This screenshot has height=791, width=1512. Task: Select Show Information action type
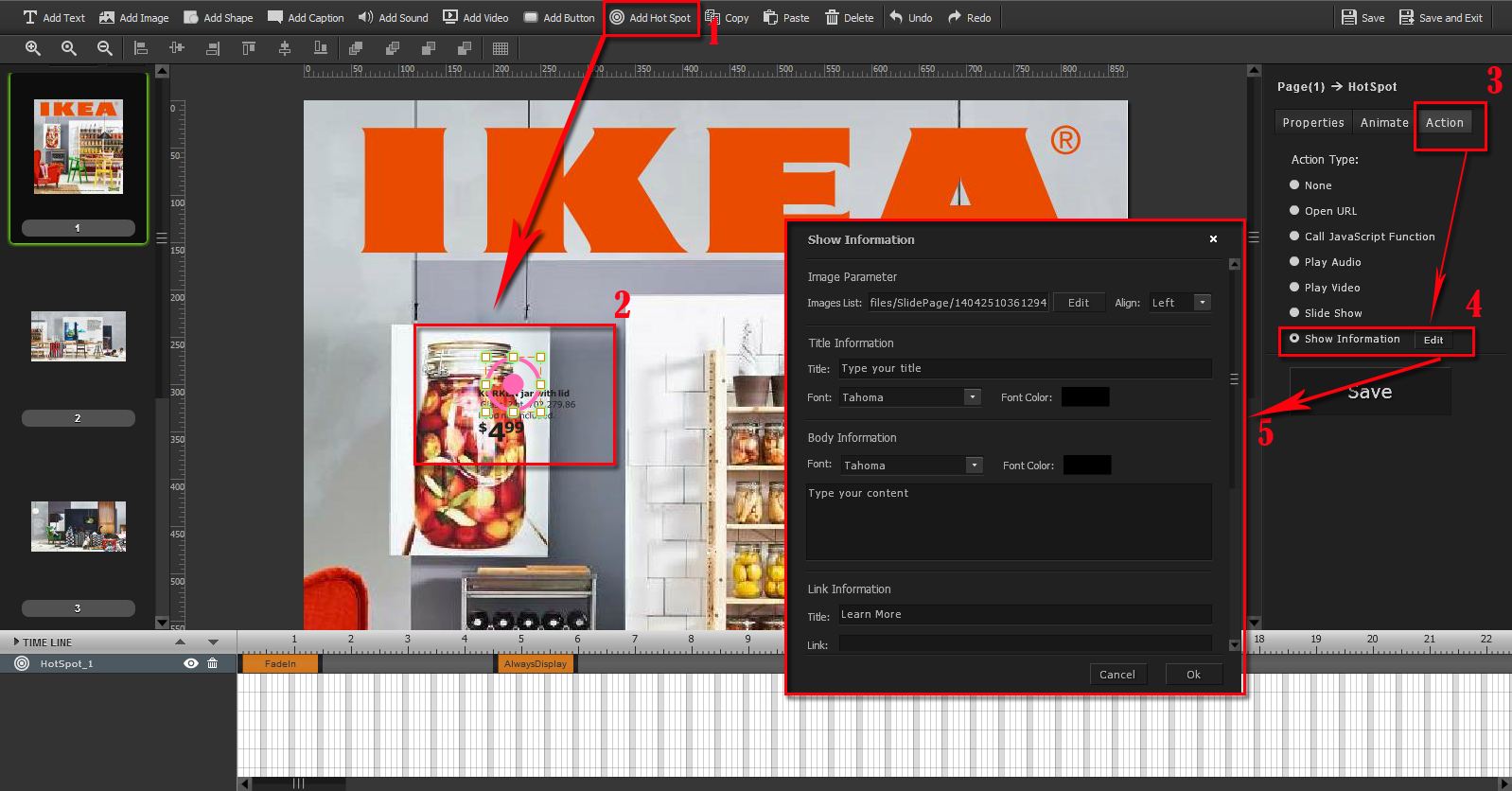coord(1345,339)
